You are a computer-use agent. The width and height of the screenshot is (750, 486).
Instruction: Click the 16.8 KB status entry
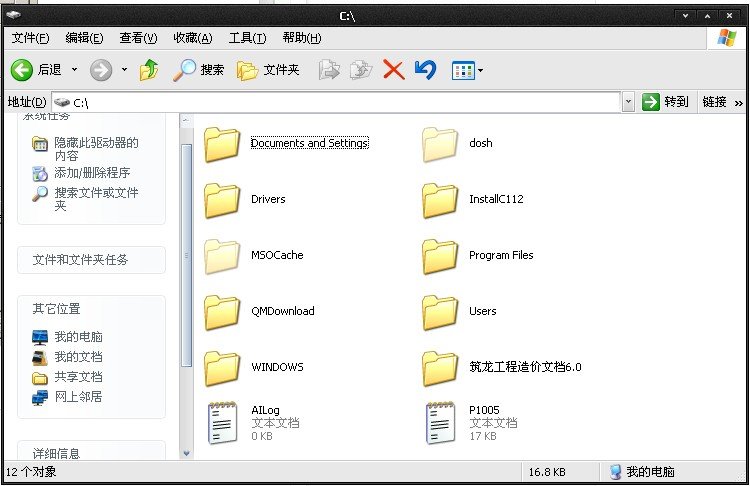pyautogui.click(x=547, y=472)
